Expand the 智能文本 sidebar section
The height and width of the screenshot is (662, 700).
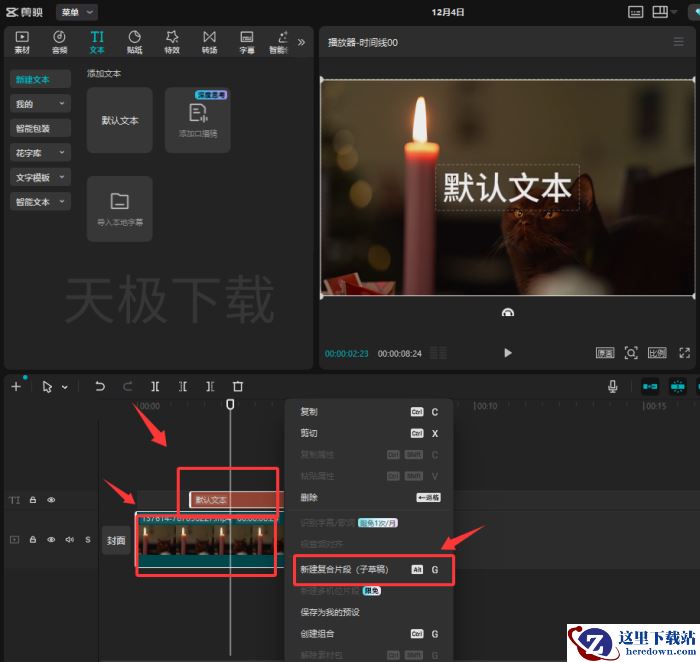[40, 202]
